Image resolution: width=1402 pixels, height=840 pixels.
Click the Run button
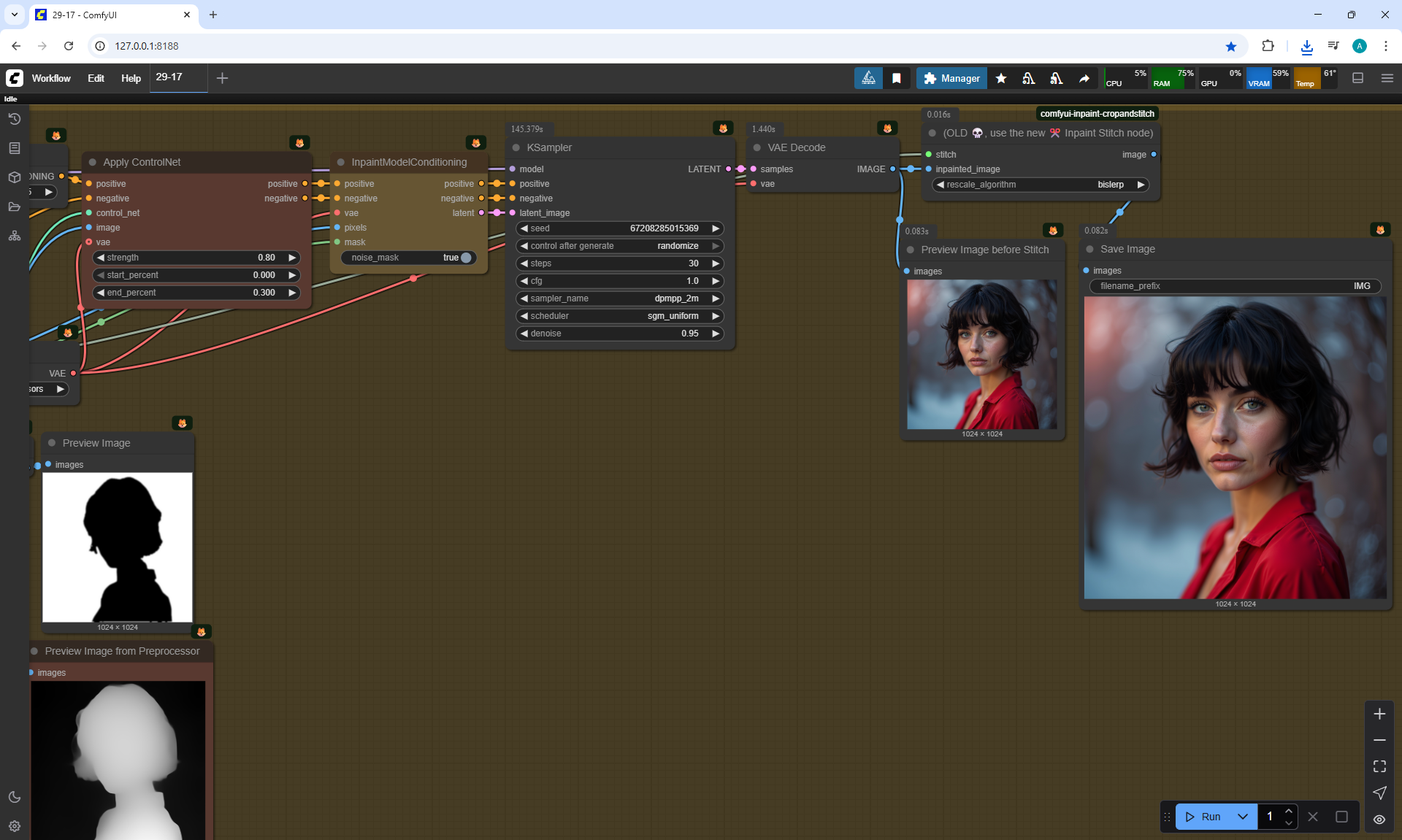click(1203, 817)
